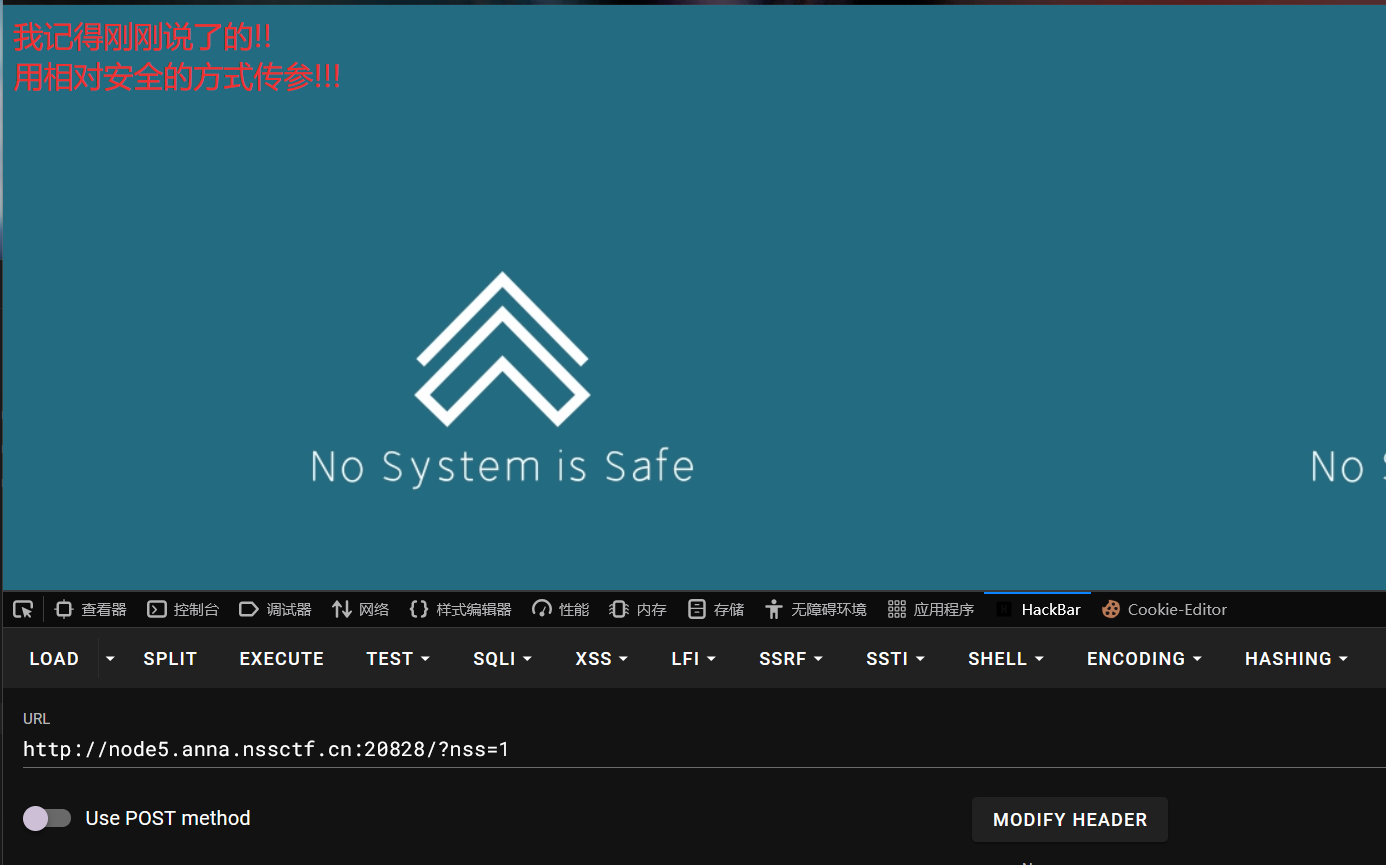The image size is (1386, 865).
Task: Open the HASHING dropdown
Action: point(1297,659)
